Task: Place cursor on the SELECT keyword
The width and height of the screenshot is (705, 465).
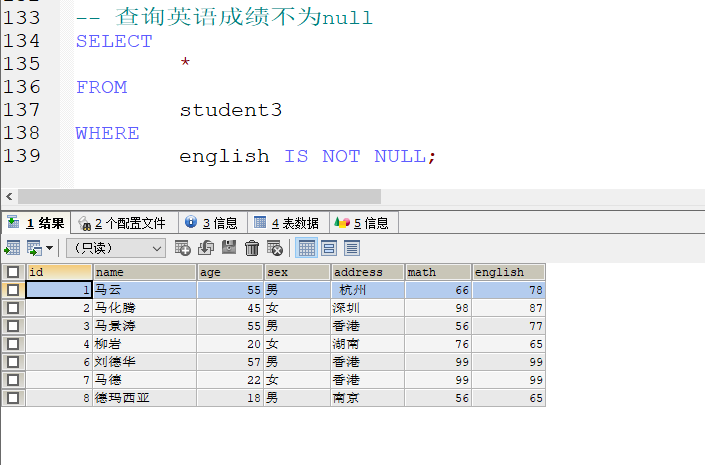Action: 114,41
